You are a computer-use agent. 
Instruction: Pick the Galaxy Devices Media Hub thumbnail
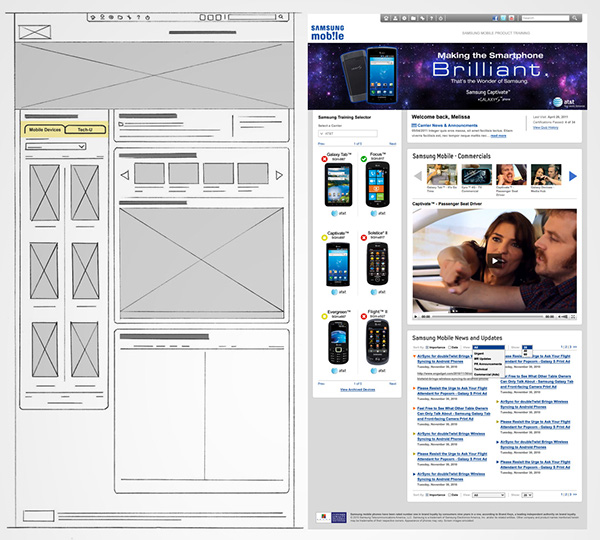[546, 175]
